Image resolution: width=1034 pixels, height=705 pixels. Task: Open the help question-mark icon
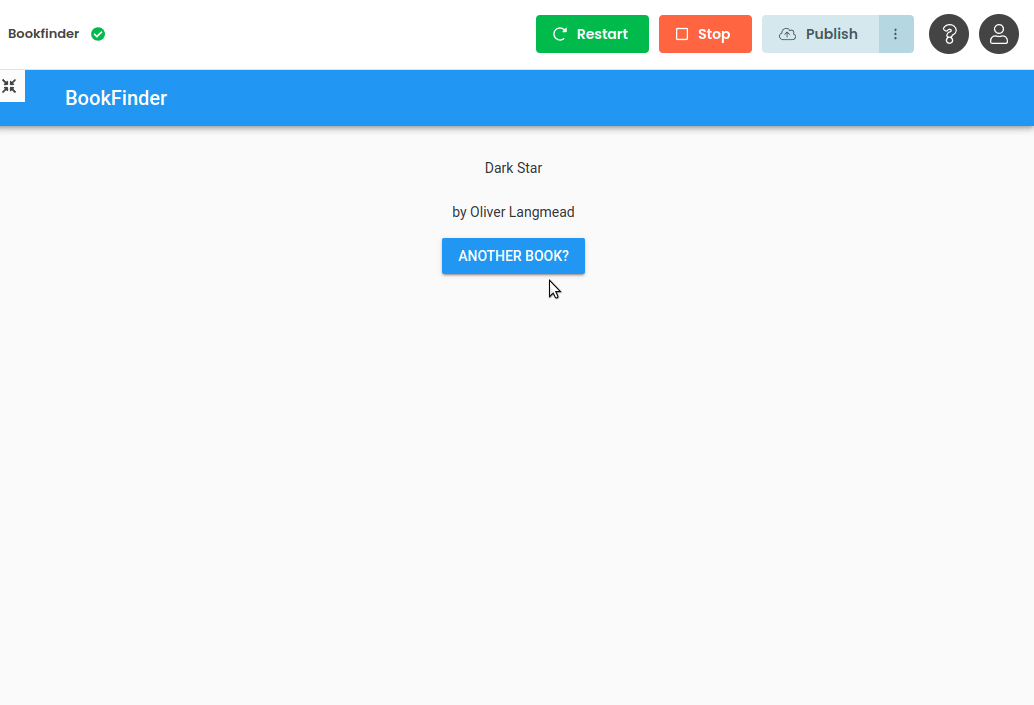[949, 34]
